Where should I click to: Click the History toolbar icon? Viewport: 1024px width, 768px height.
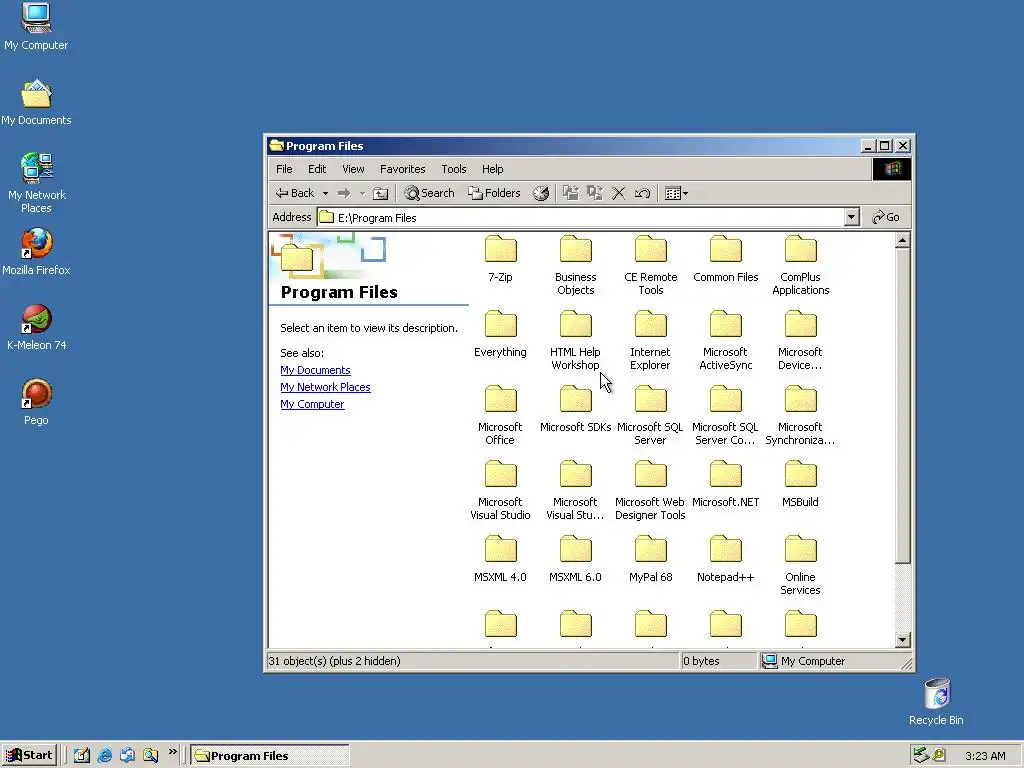(x=541, y=193)
